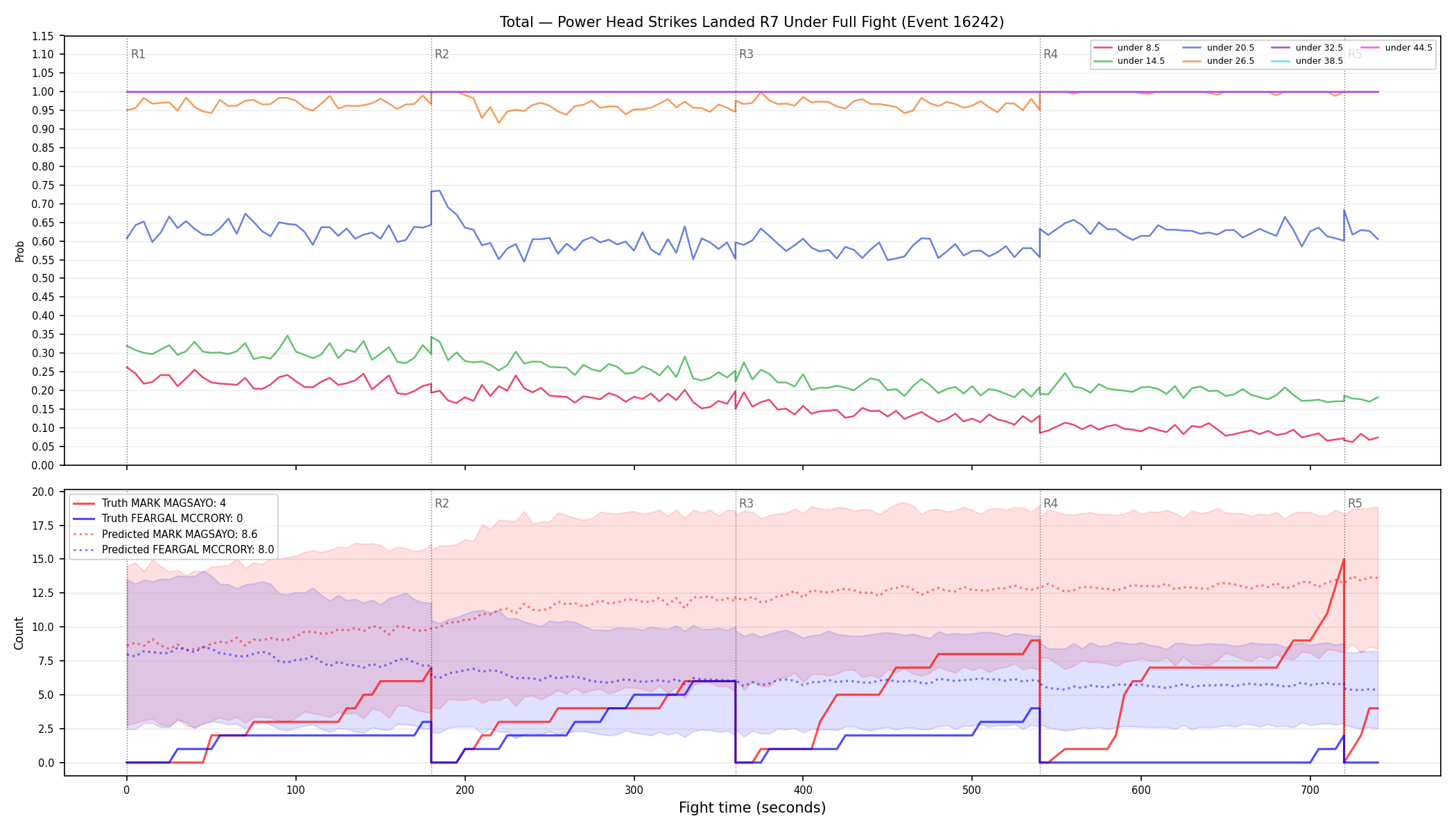Click the R2 round label in the count chart
The image size is (1456, 832).
coord(442,503)
